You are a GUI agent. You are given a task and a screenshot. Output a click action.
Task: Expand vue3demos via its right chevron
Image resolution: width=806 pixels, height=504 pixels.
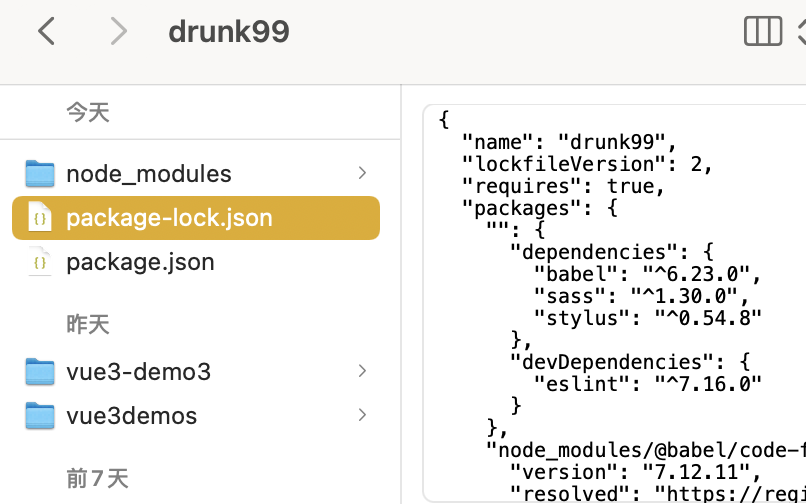tap(362, 416)
